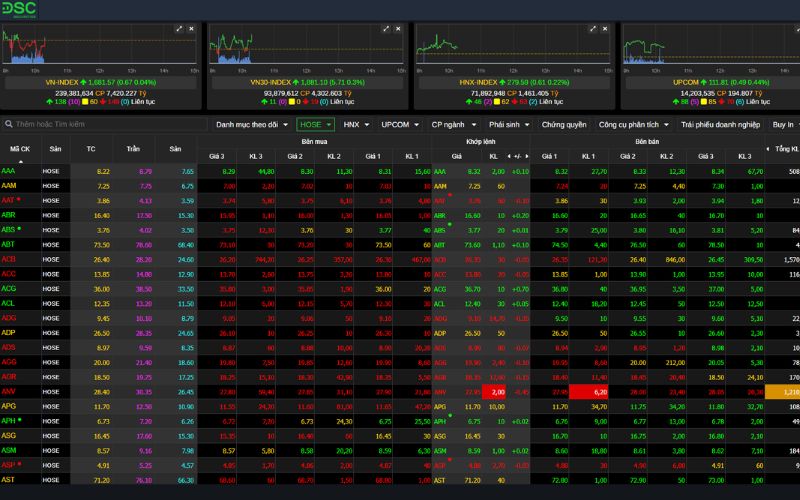Select the ACB stock symbol
The height and width of the screenshot is (500, 800).
(x=8, y=259)
